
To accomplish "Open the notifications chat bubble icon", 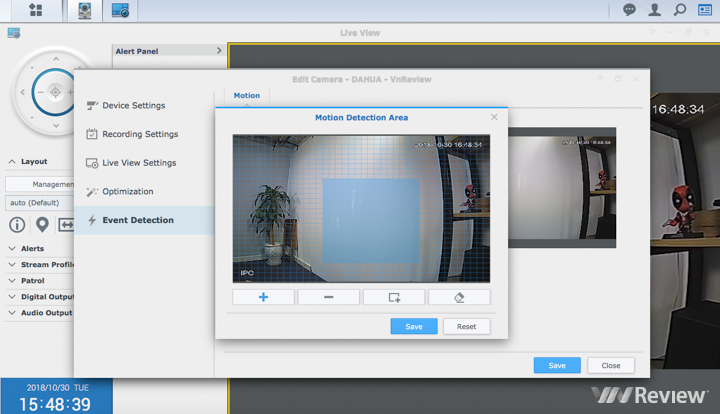I will 629,10.
